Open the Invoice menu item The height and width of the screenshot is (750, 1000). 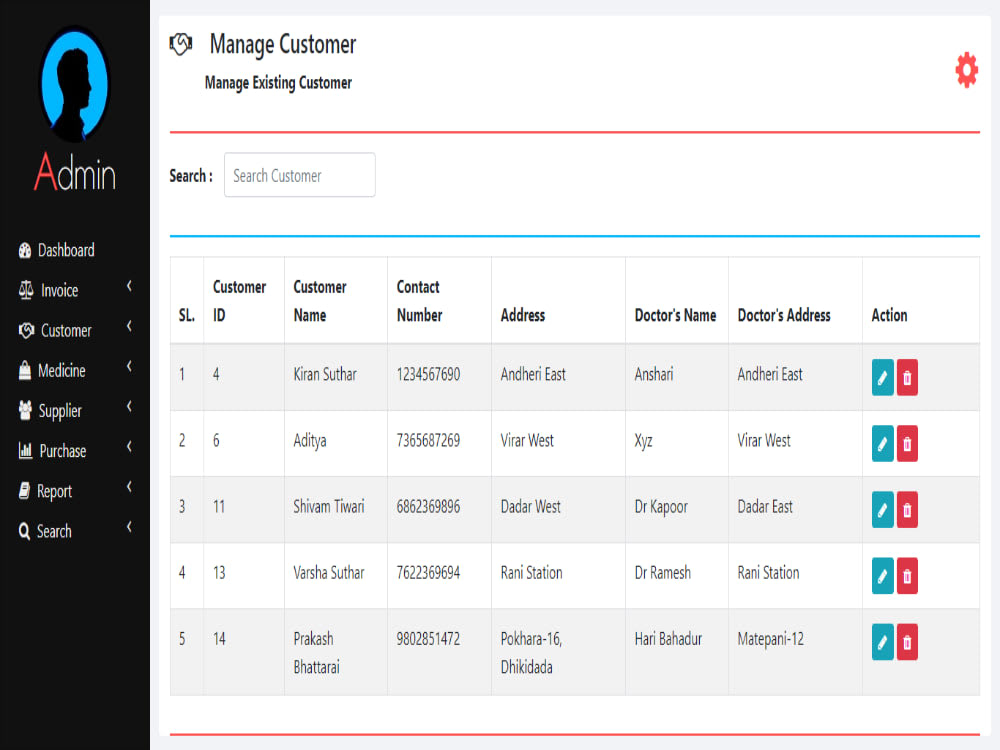coord(59,291)
